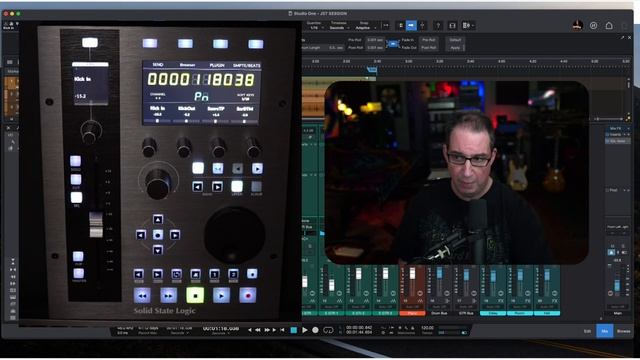Select the Hall FX channel label

[x=547, y=313]
